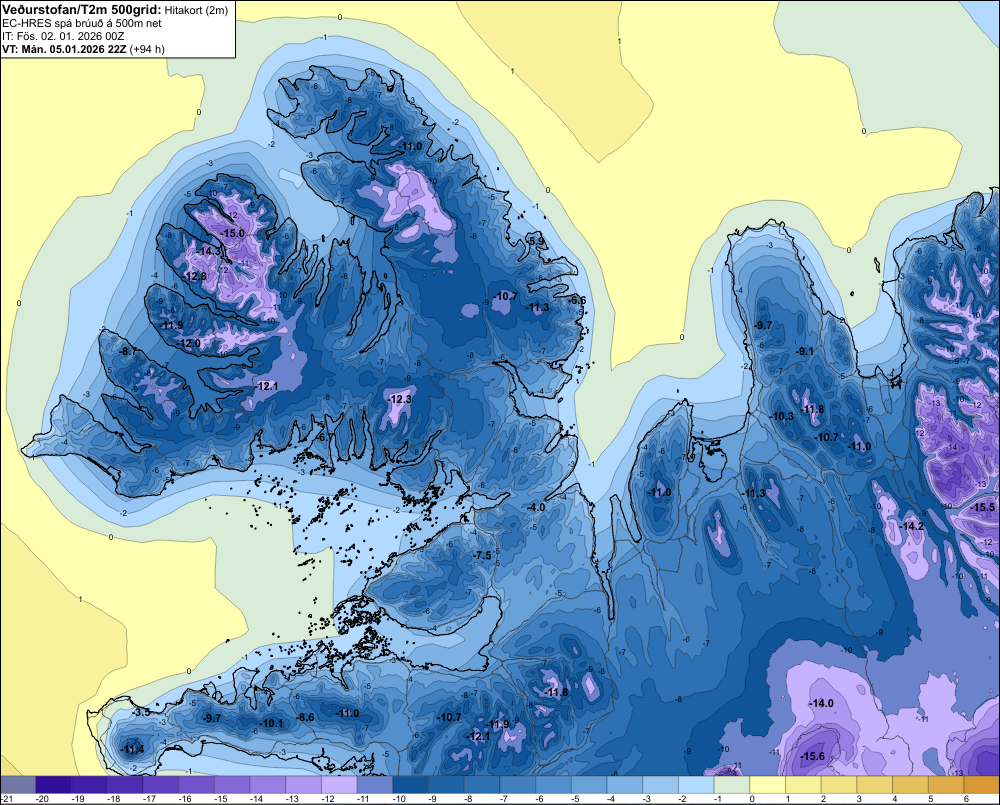The width and height of the screenshot is (1000, 805).
Task: Click the -10.1 temperature label
Action: [272, 723]
